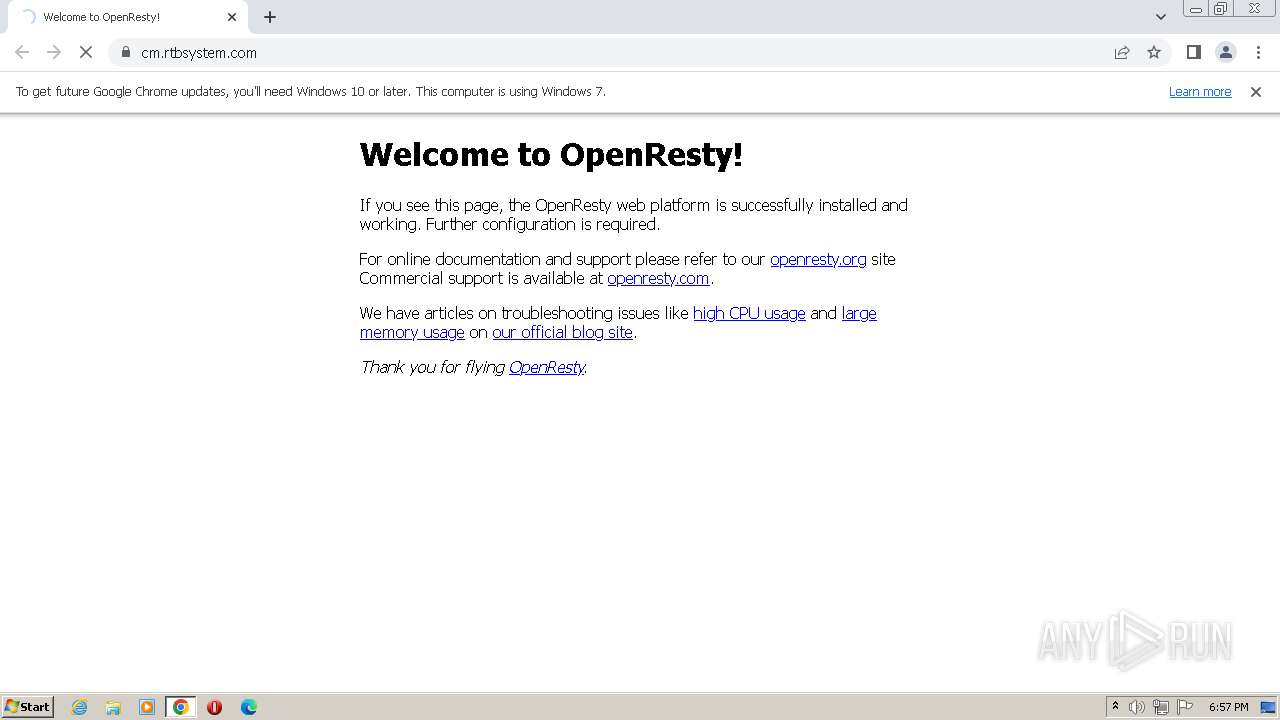This screenshot has width=1280, height=720.
Task: Open the Action Center flag icon
Action: coord(1185,707)
